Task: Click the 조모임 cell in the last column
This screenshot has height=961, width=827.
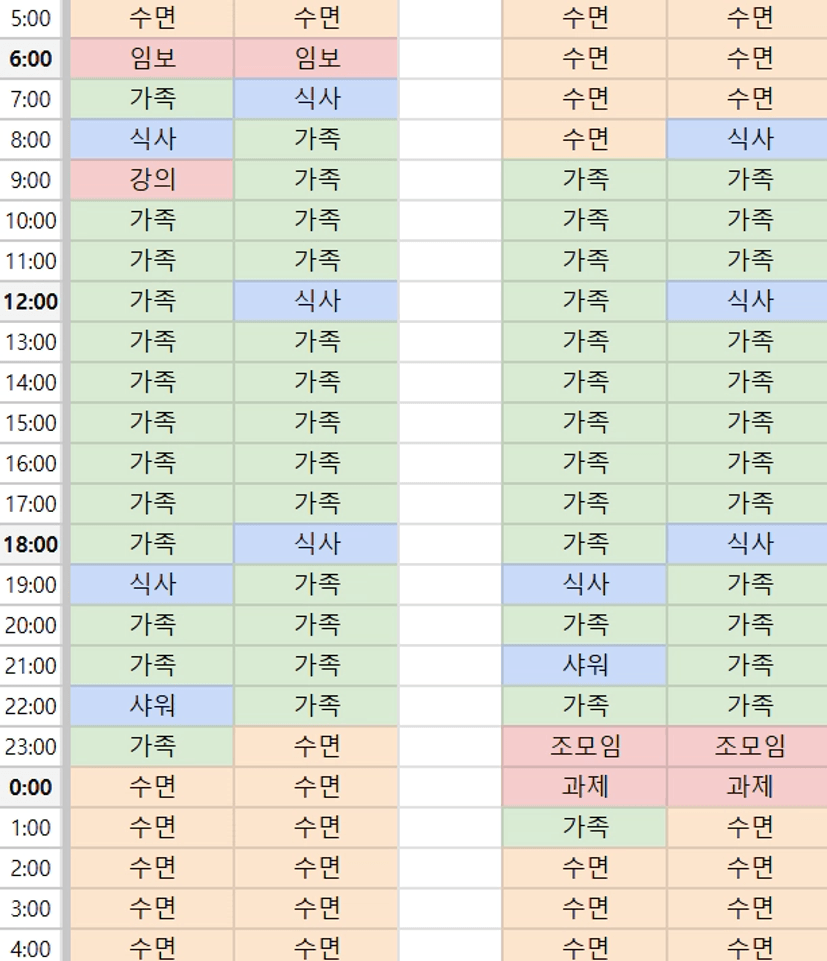Action: [x=747, y=746]
